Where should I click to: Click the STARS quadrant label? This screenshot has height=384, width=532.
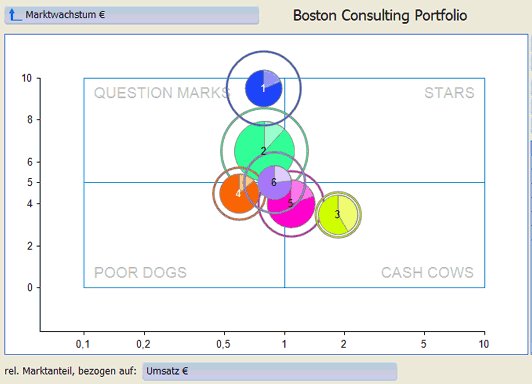[x=449, y=93]
